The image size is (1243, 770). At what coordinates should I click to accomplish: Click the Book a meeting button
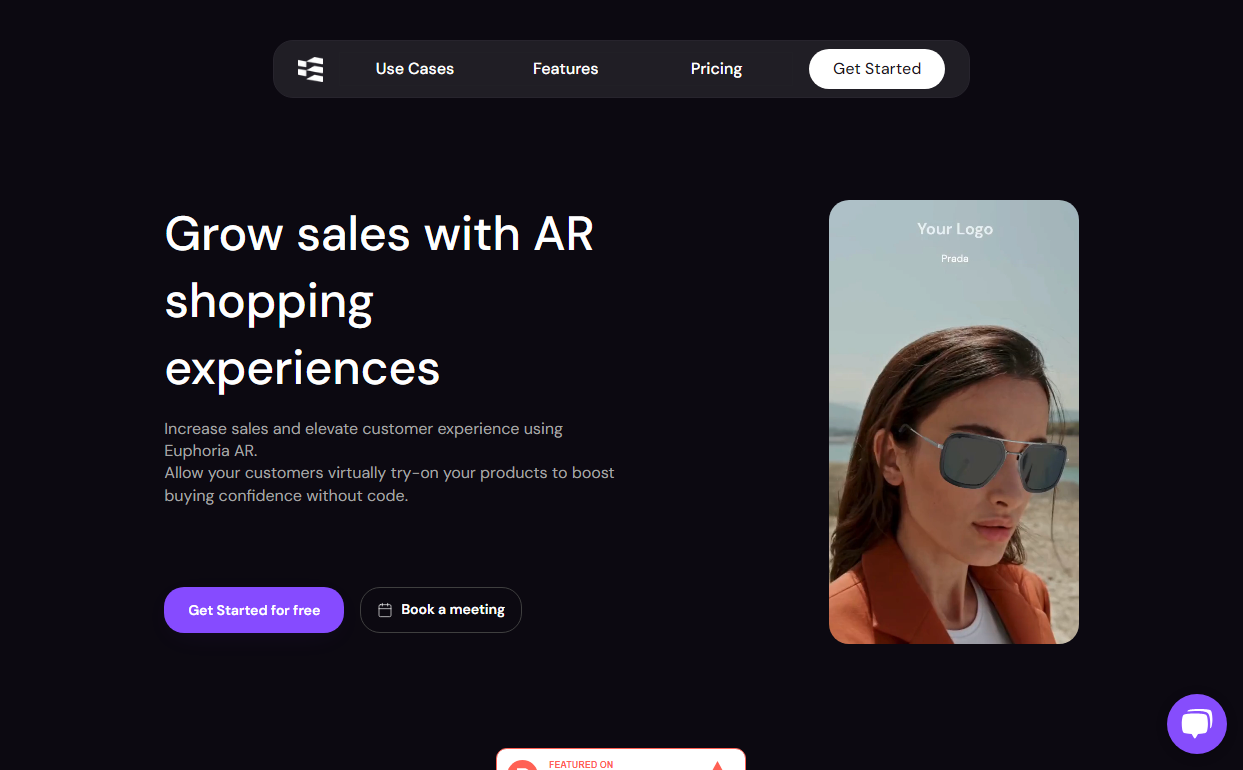440,609
